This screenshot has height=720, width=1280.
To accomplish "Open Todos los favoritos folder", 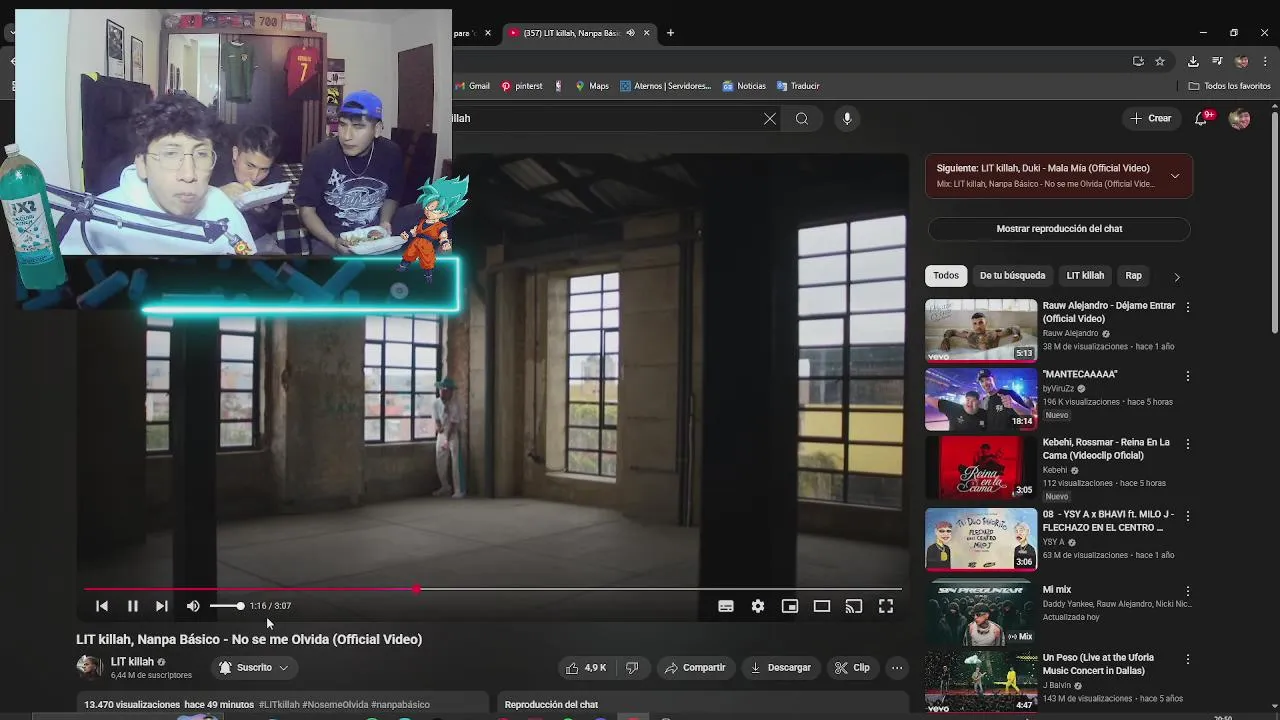I will (x=1230, y=86).
